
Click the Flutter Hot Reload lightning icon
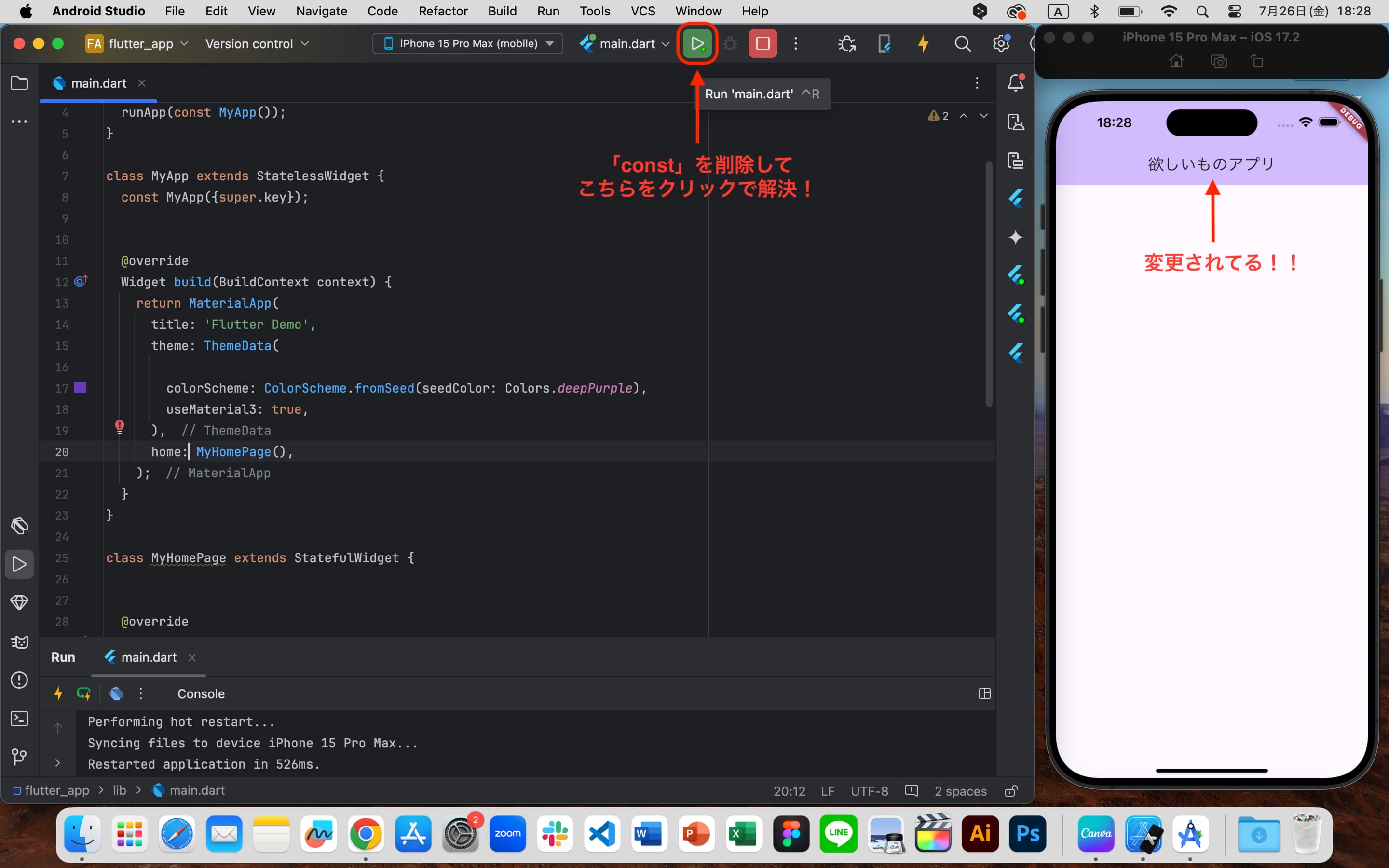coord(922,44)
